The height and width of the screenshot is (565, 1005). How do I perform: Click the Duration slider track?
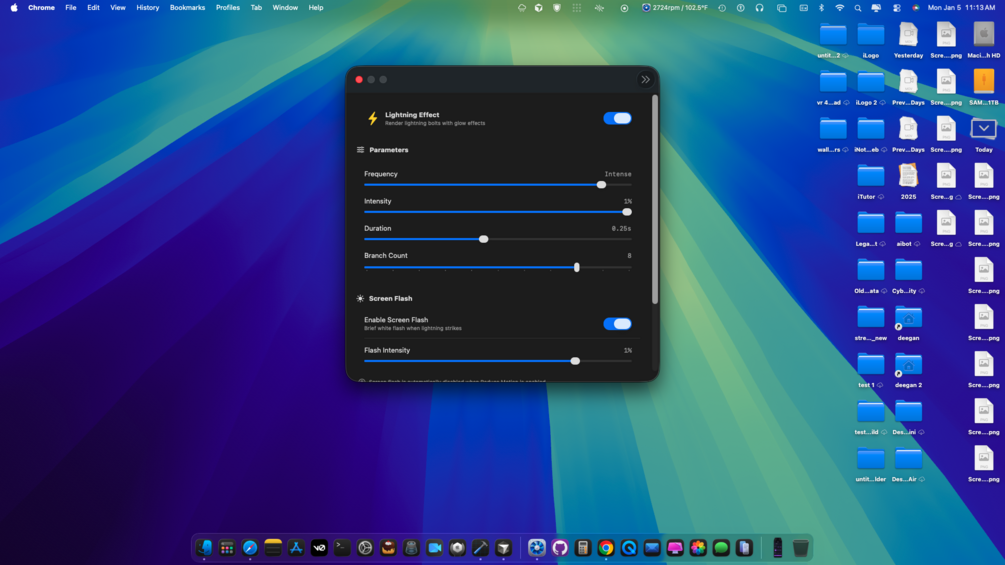coord(497,239)
